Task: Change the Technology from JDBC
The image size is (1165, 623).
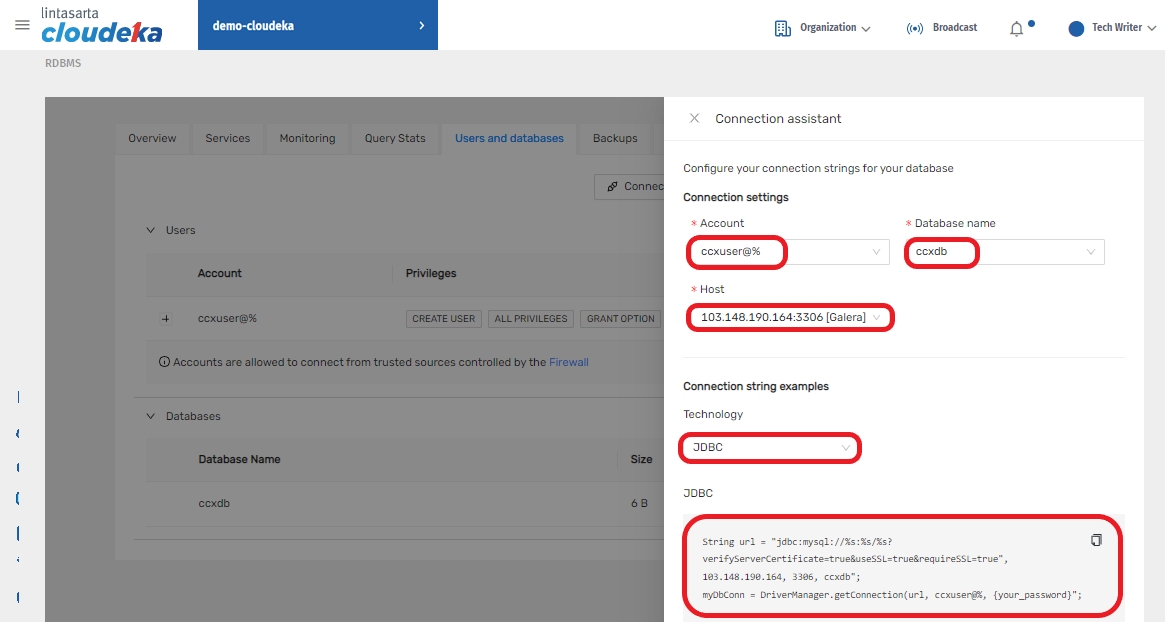Action: tap(770, 448)
